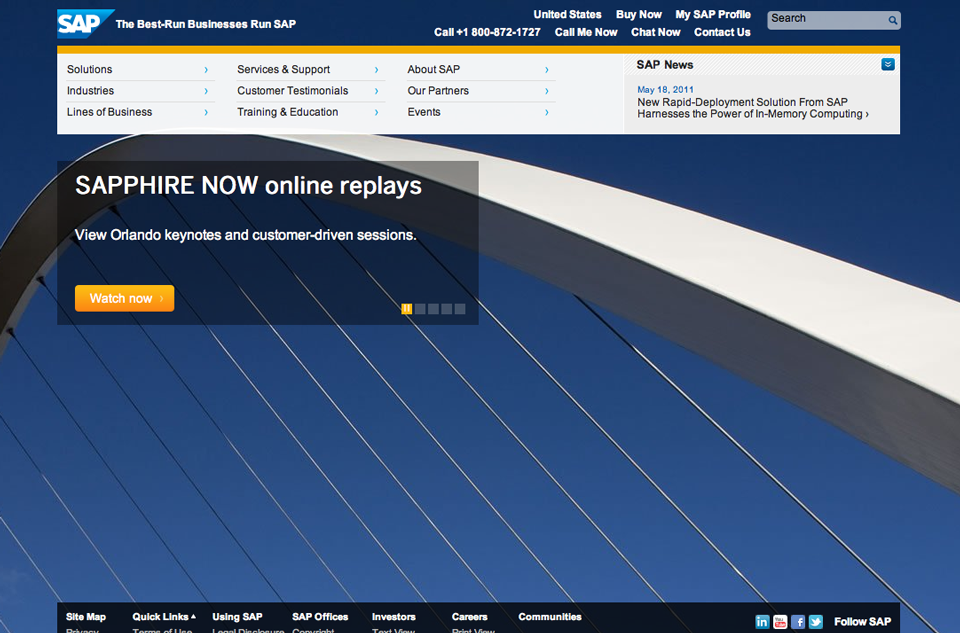The width and height of the screenshot is (960, 633).
Task: Pause the banner slideshow
Action: pyautogui.click(x=407, y=309)
